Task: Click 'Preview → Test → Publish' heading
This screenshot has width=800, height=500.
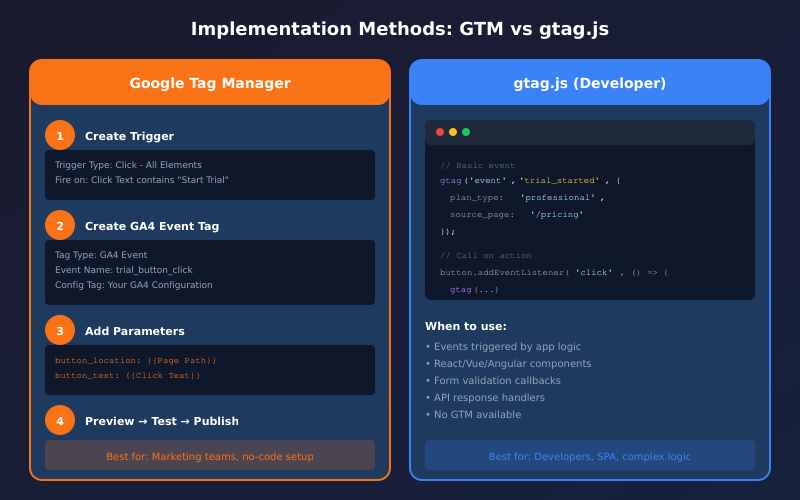Action: point(162,421)
